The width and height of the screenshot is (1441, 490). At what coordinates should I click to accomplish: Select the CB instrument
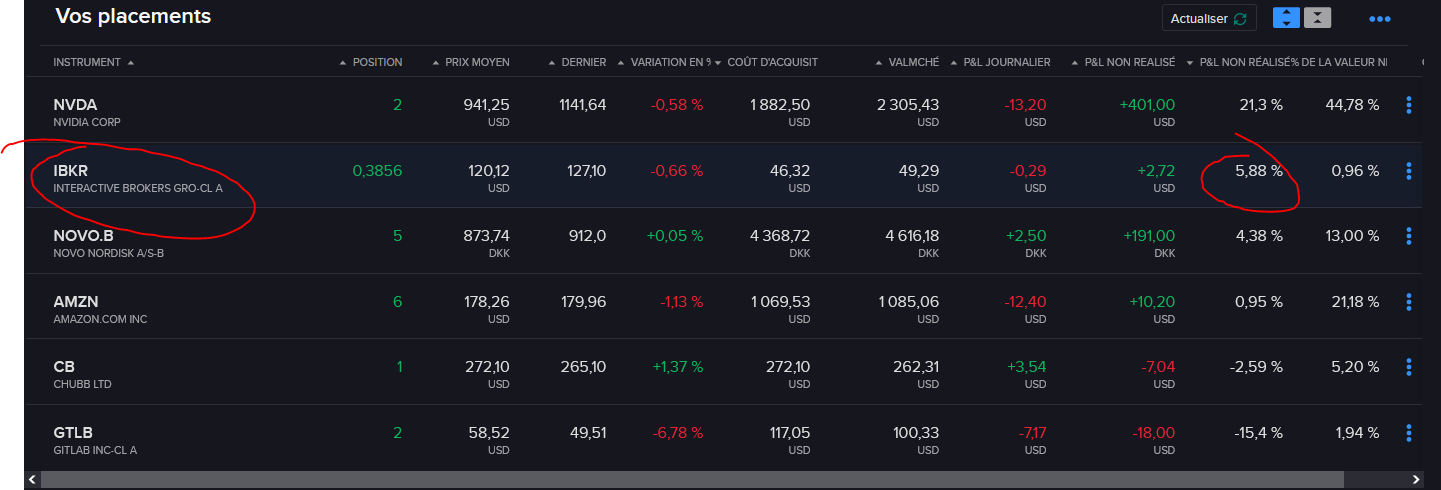(x=64, y=367)
